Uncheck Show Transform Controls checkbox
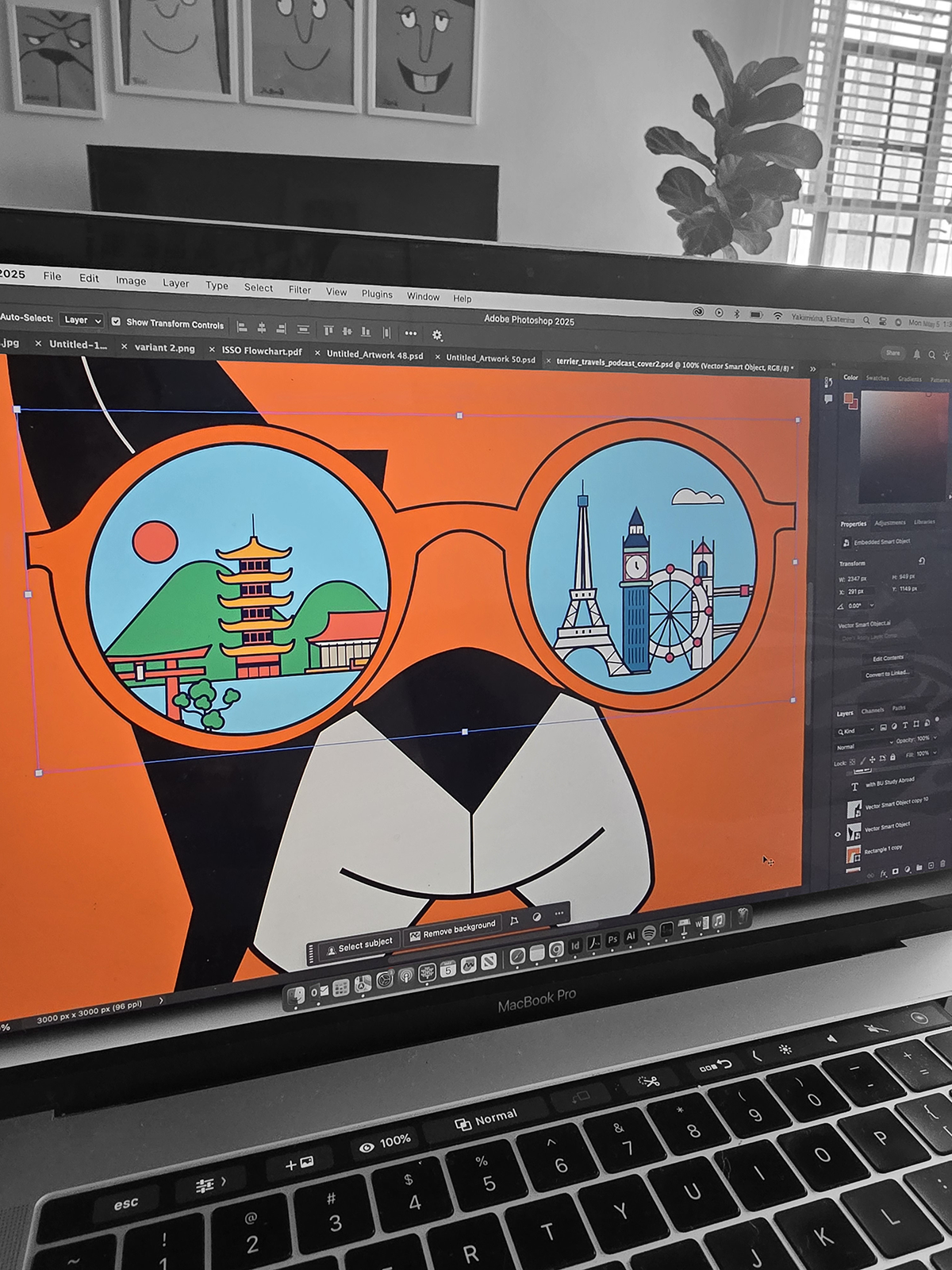The image size is (952, 1270). 116,321
